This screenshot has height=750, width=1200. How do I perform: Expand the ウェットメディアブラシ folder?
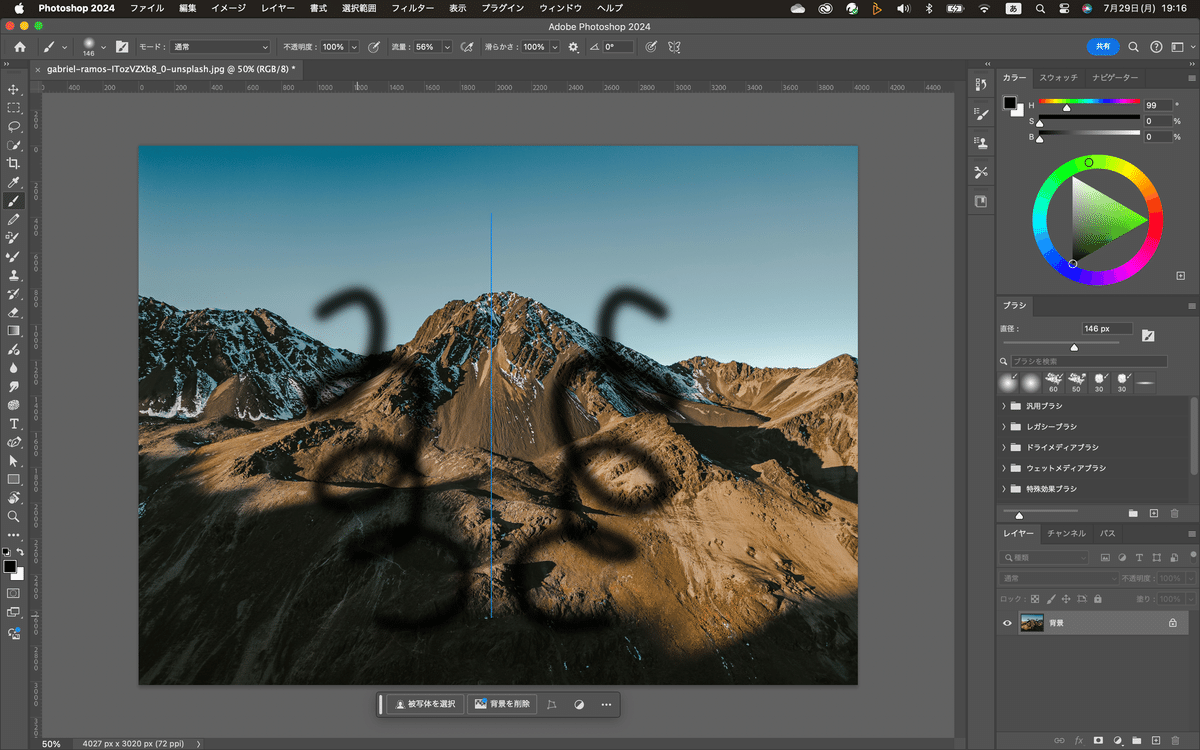pos(1003,468)
